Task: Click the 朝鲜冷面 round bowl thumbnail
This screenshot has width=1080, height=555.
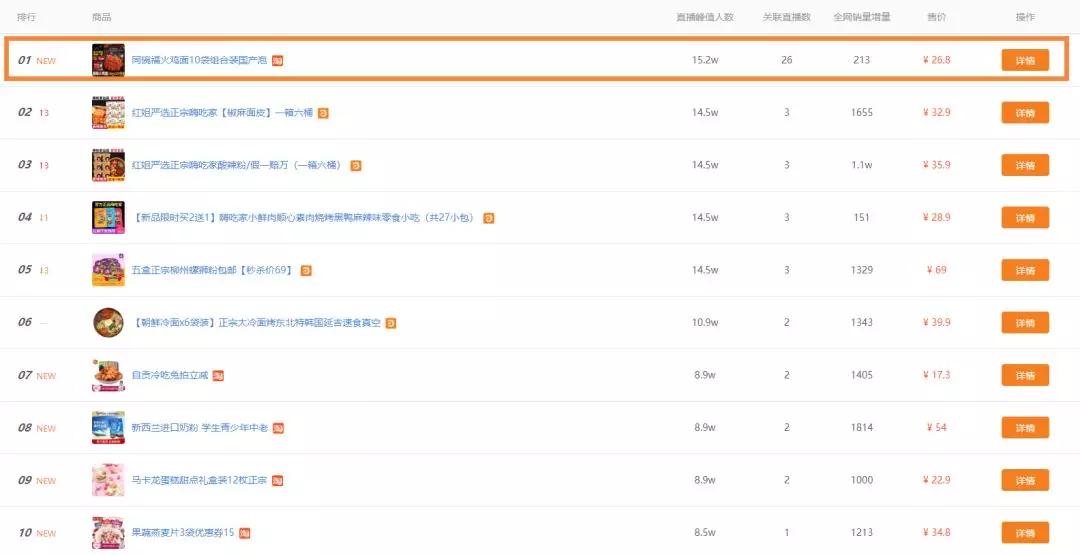Action: pos(108,322)
